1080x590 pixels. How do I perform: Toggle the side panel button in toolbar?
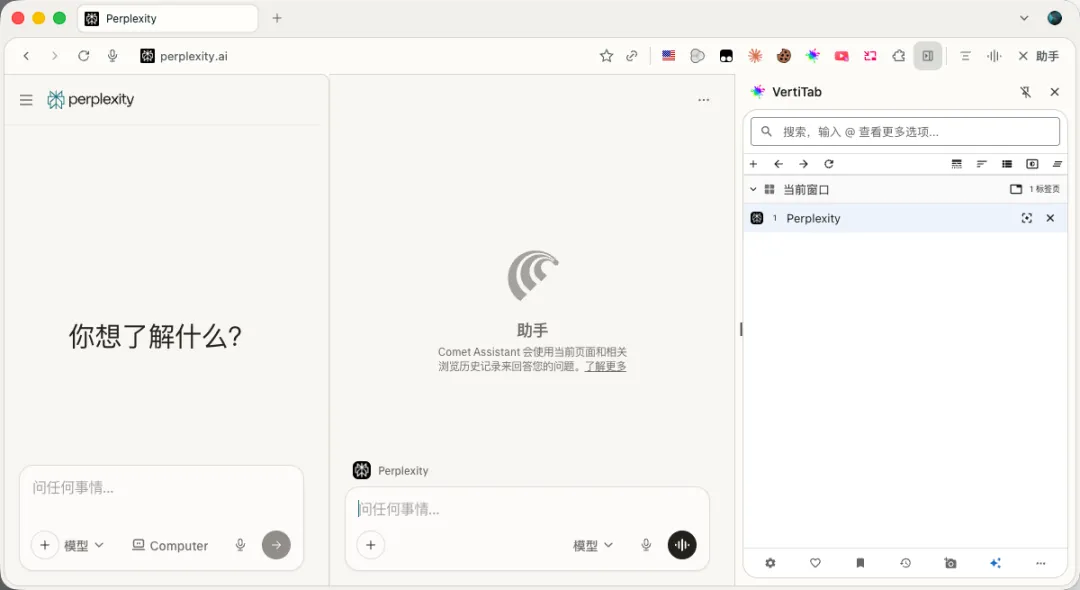(x=928, y=56)
